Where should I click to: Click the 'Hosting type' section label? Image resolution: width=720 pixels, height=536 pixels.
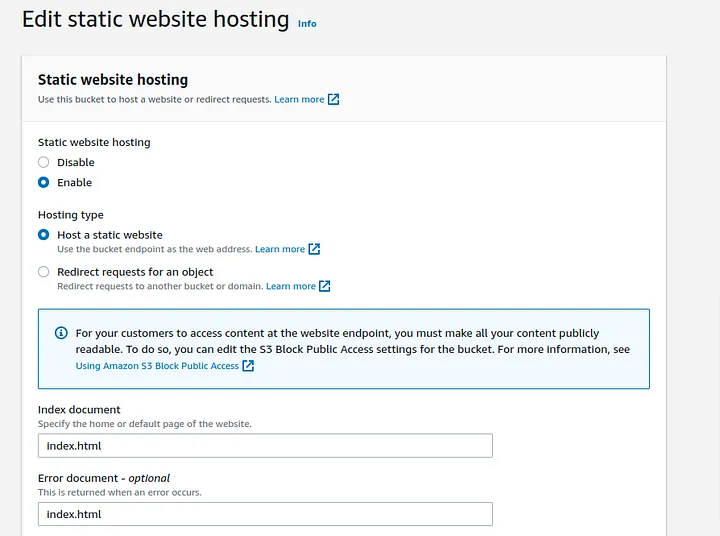pyautogui.click(x=71, y=215)
